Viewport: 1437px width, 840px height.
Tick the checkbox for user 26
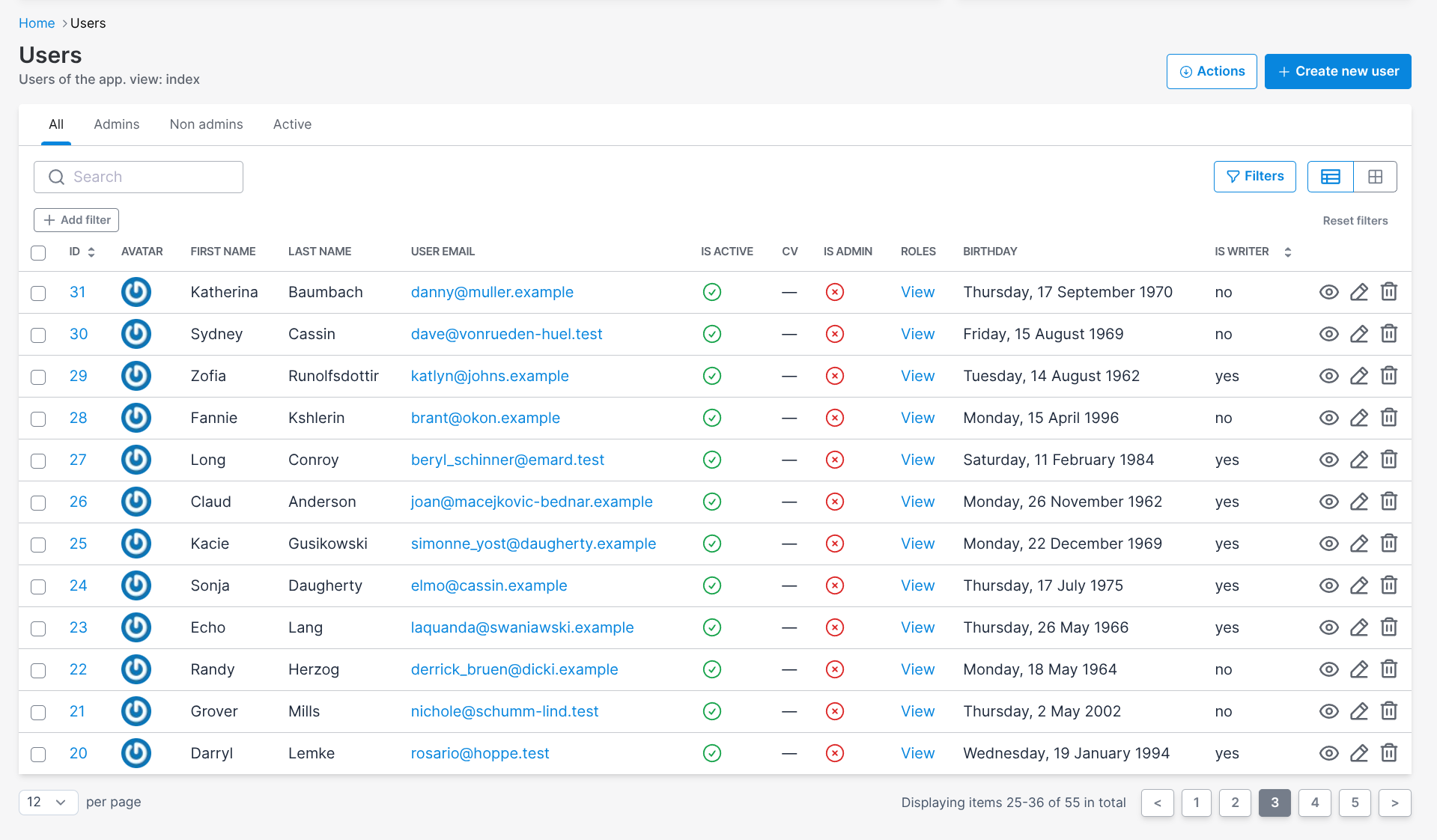[38, 502]
